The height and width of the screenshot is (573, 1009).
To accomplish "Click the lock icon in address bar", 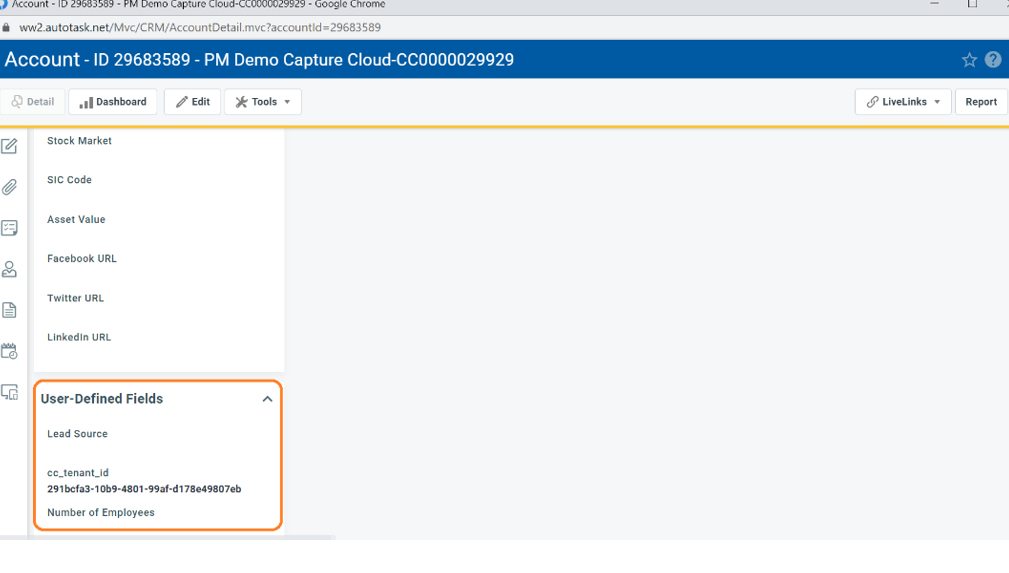I will pyautogui.click(x=7, y=28).
